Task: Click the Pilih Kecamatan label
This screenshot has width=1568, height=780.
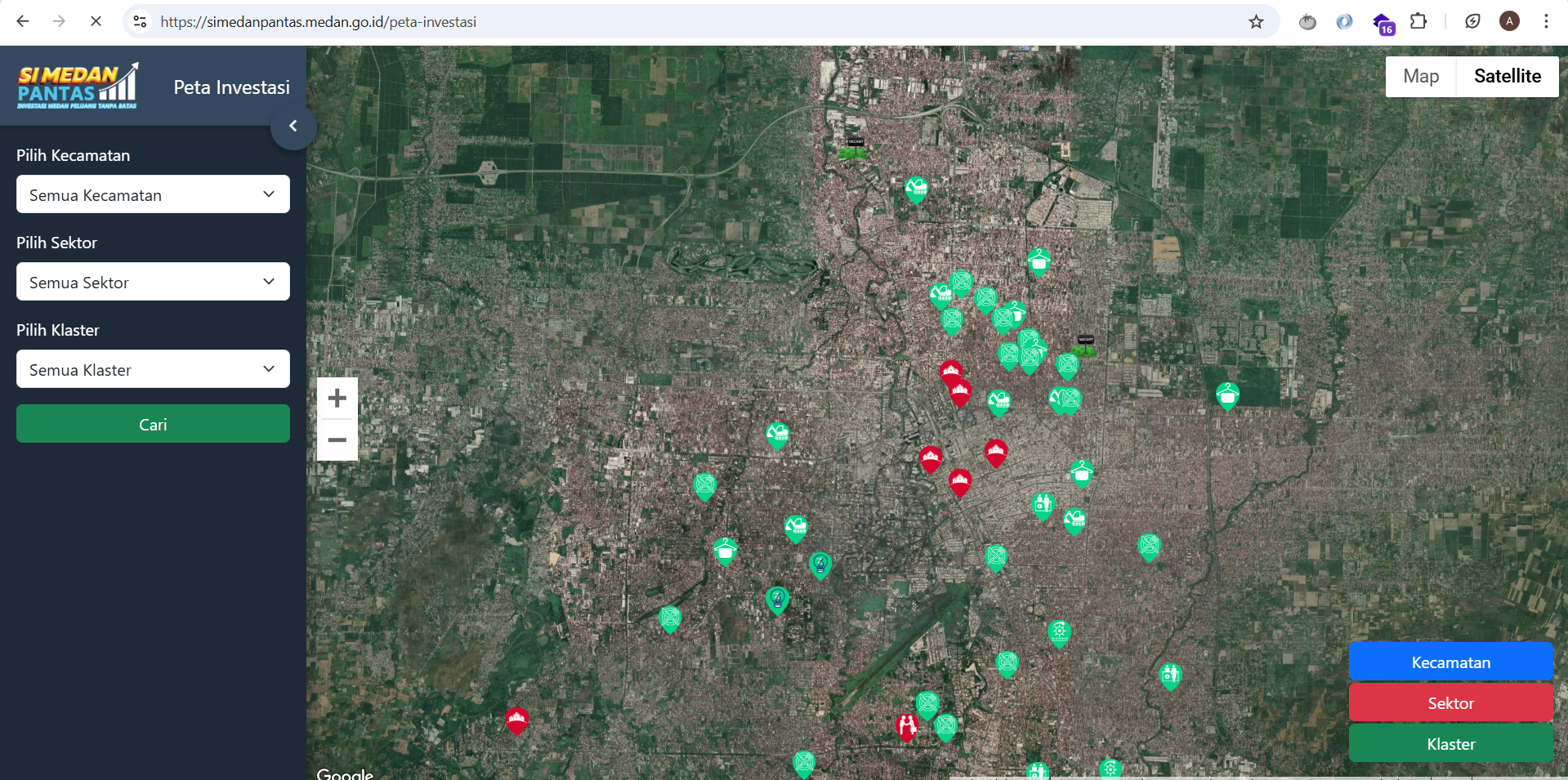Action: point(73,155)
